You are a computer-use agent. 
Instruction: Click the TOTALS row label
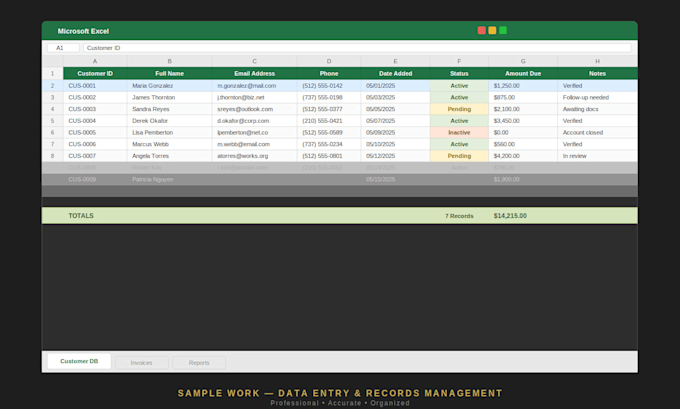(81, 216)
